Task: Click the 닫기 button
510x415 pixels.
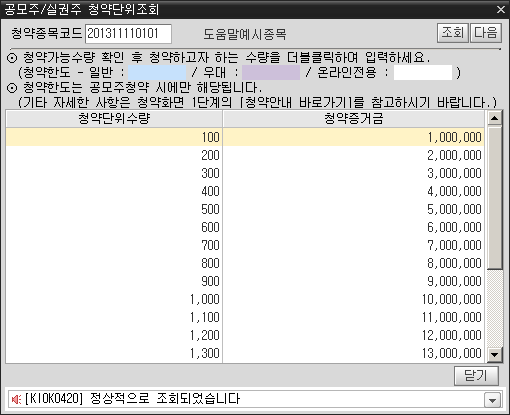Action: coord(476,376)
